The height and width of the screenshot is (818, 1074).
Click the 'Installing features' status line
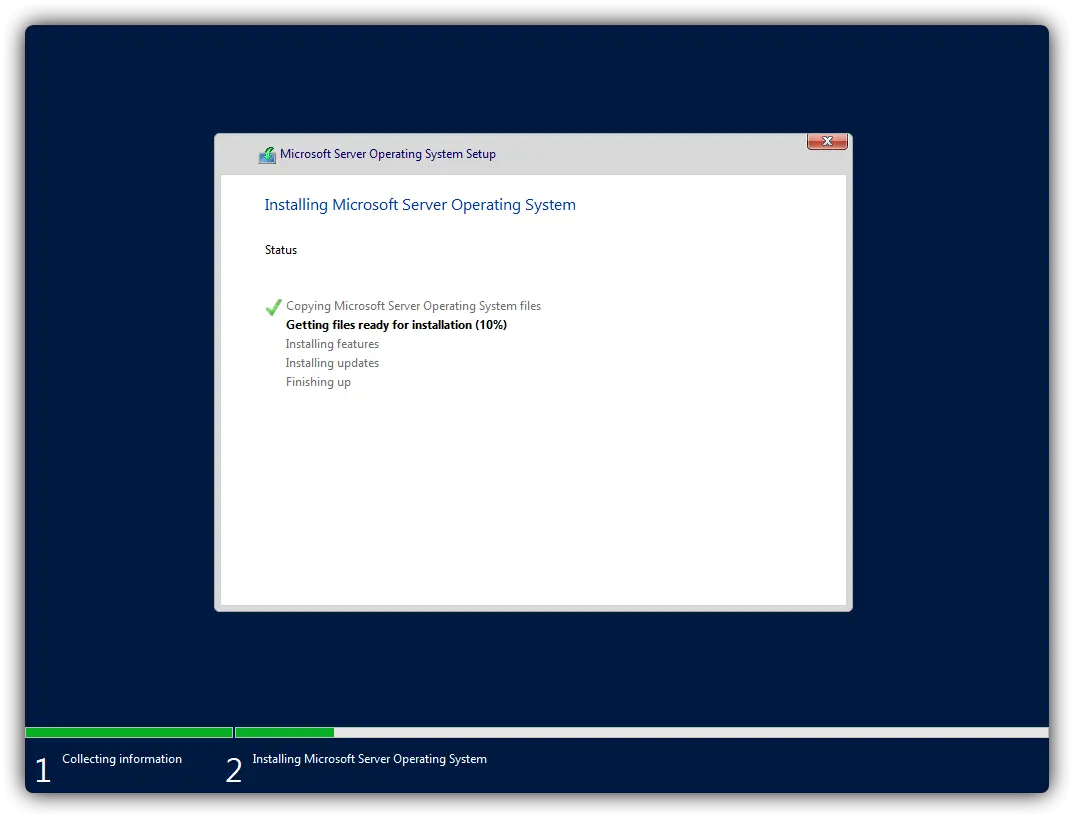332,344
